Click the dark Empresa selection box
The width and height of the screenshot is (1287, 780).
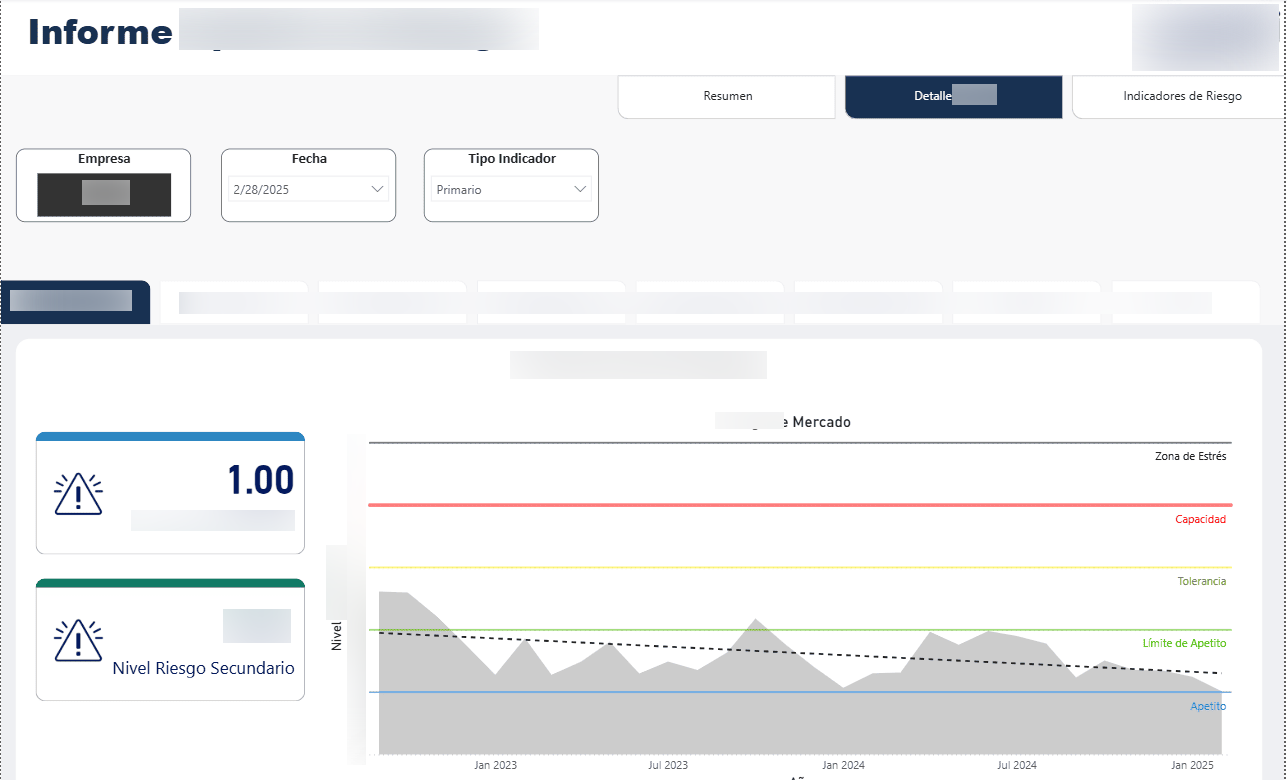click(104, 195)
